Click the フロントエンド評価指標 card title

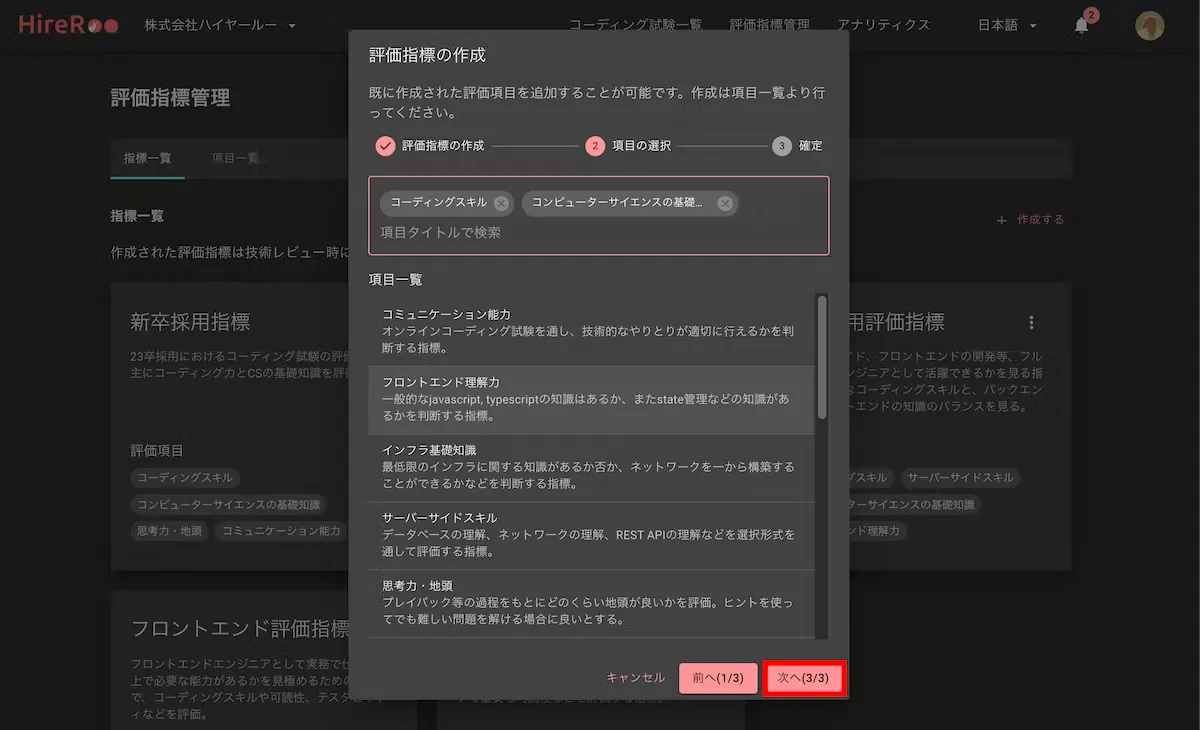pos(240,629)
